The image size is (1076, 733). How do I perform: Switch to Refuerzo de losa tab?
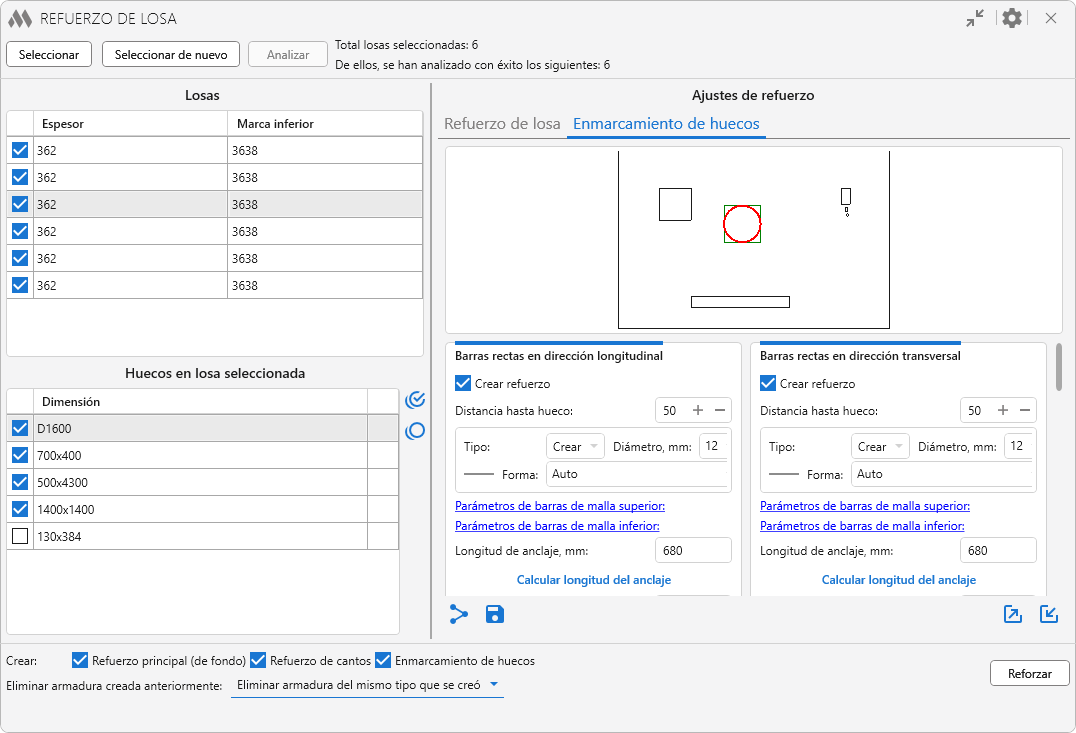502,124
